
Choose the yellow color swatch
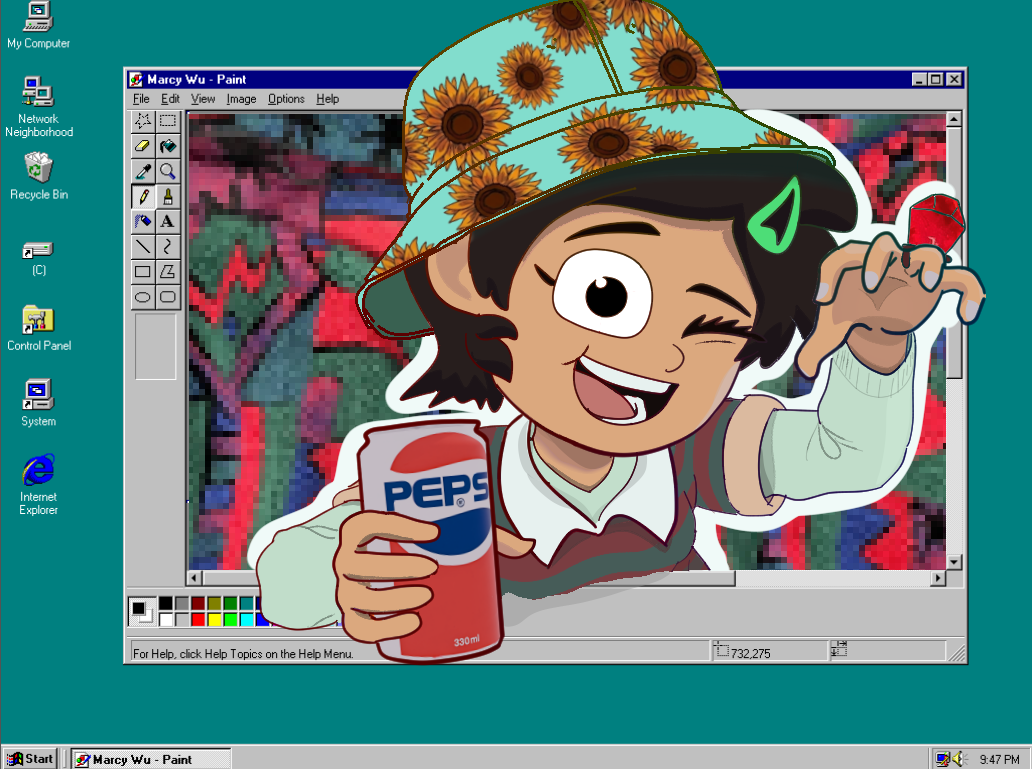214,620
